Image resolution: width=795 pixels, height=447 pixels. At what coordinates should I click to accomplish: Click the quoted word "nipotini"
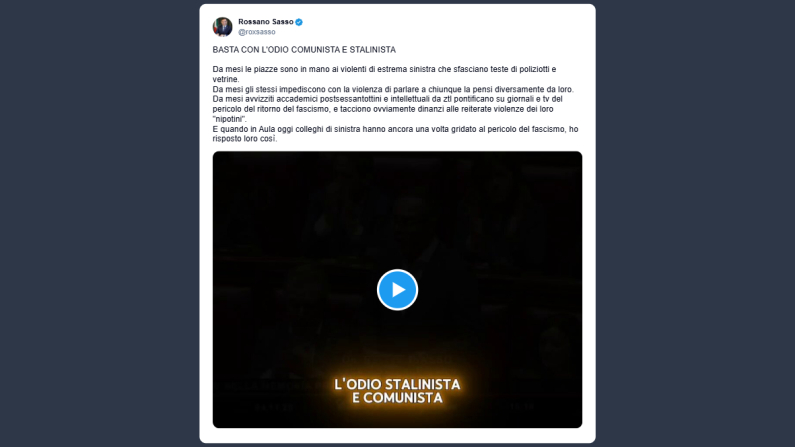pyautogui.click(x=229, y=119)
